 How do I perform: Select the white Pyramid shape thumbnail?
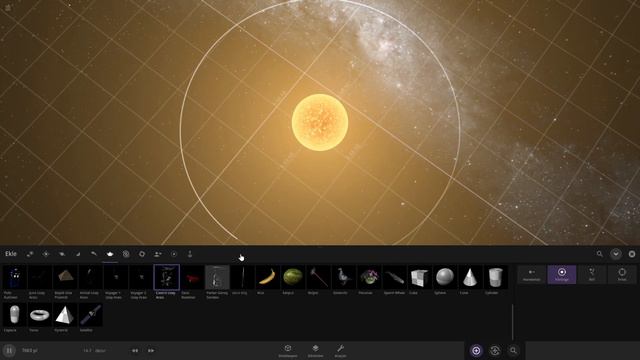65,315
